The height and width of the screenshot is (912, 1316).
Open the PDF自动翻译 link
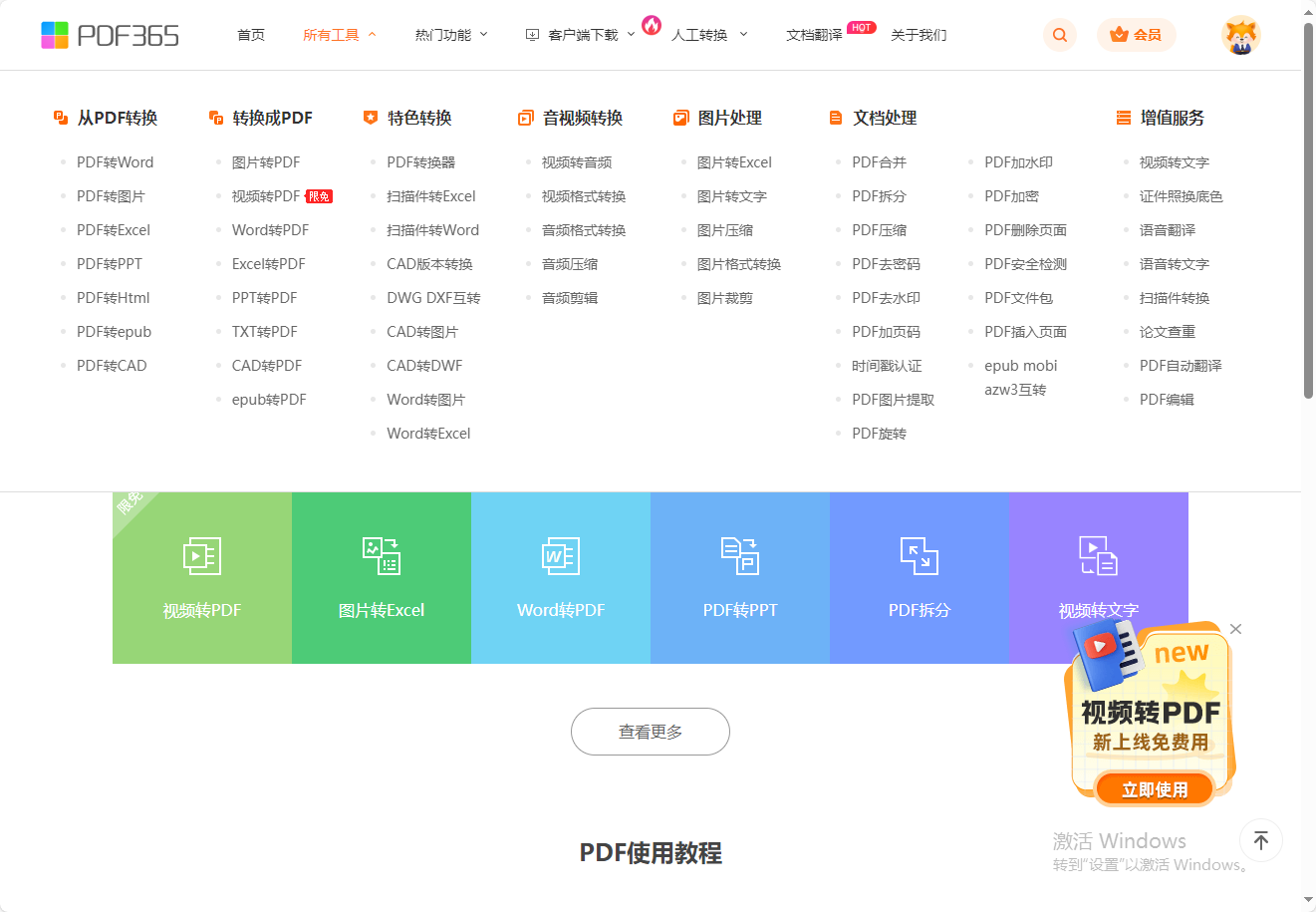1182,366
